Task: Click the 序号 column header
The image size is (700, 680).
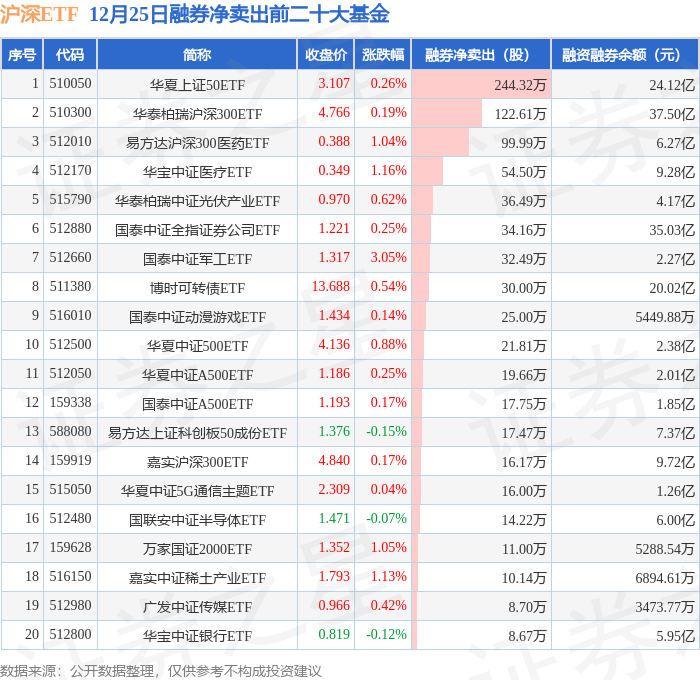Action: [22, 54]
